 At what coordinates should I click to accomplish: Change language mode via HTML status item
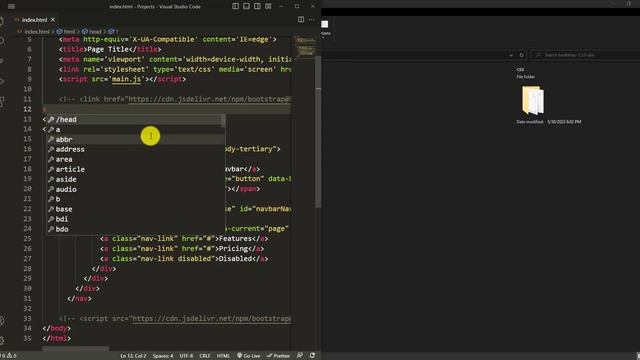(223, 356)
